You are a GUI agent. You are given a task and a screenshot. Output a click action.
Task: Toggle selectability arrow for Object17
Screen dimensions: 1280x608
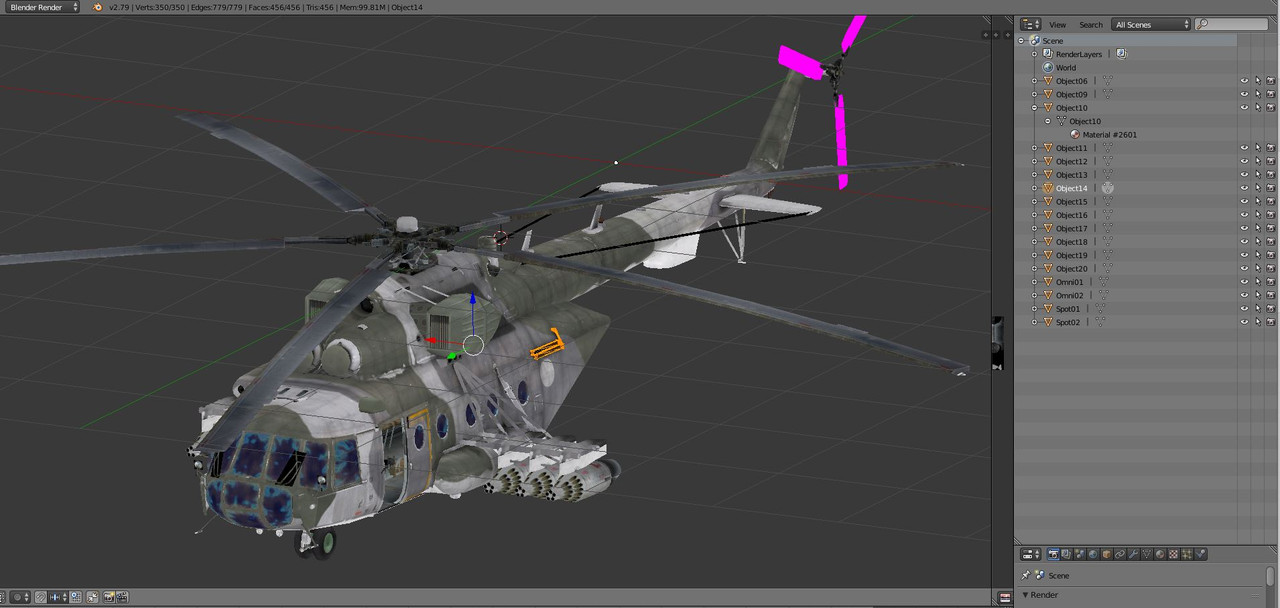[x=1258, y=228]
